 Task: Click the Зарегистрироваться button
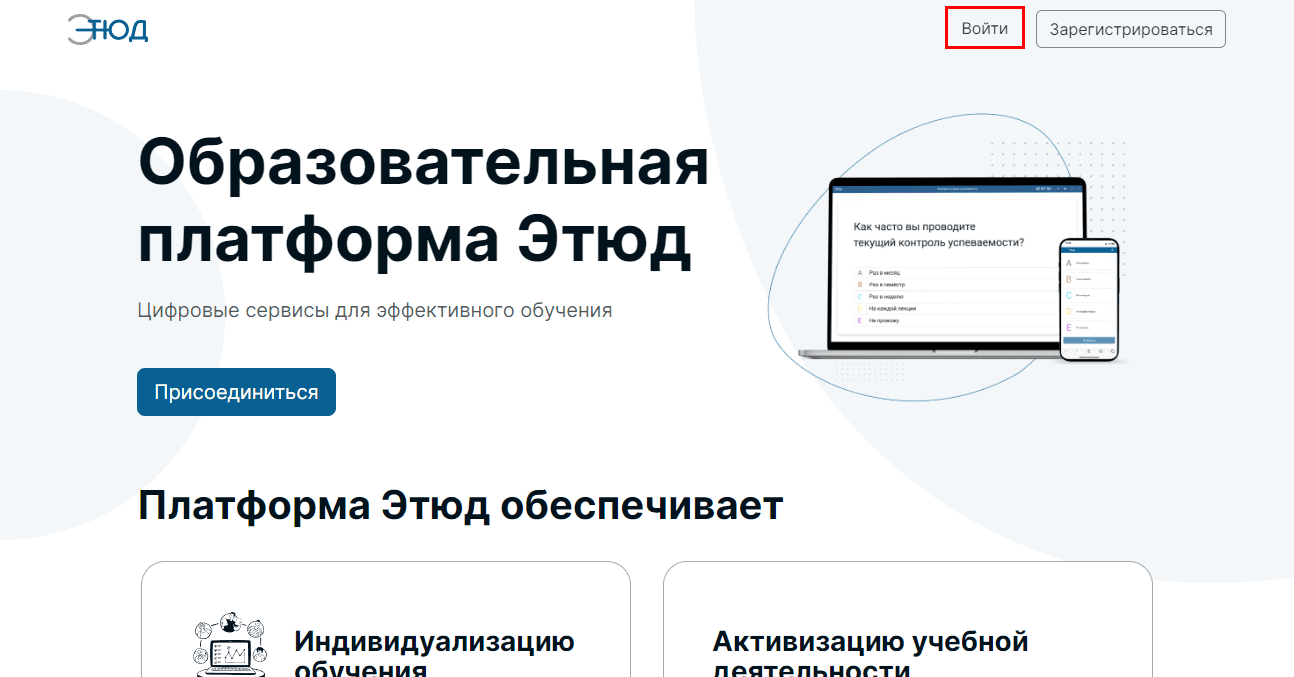point(1131,29)
